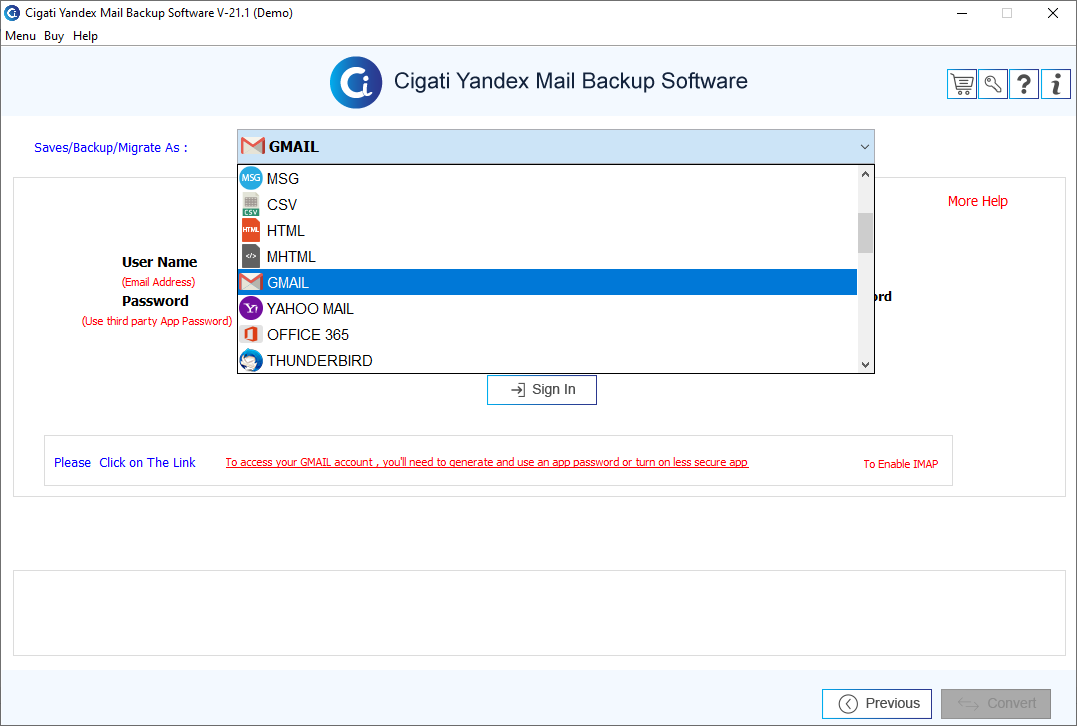Image resolution: width=1077 pixels, height=726 pixels.
Task: Open the More Help link
Action: pos(977,201)
